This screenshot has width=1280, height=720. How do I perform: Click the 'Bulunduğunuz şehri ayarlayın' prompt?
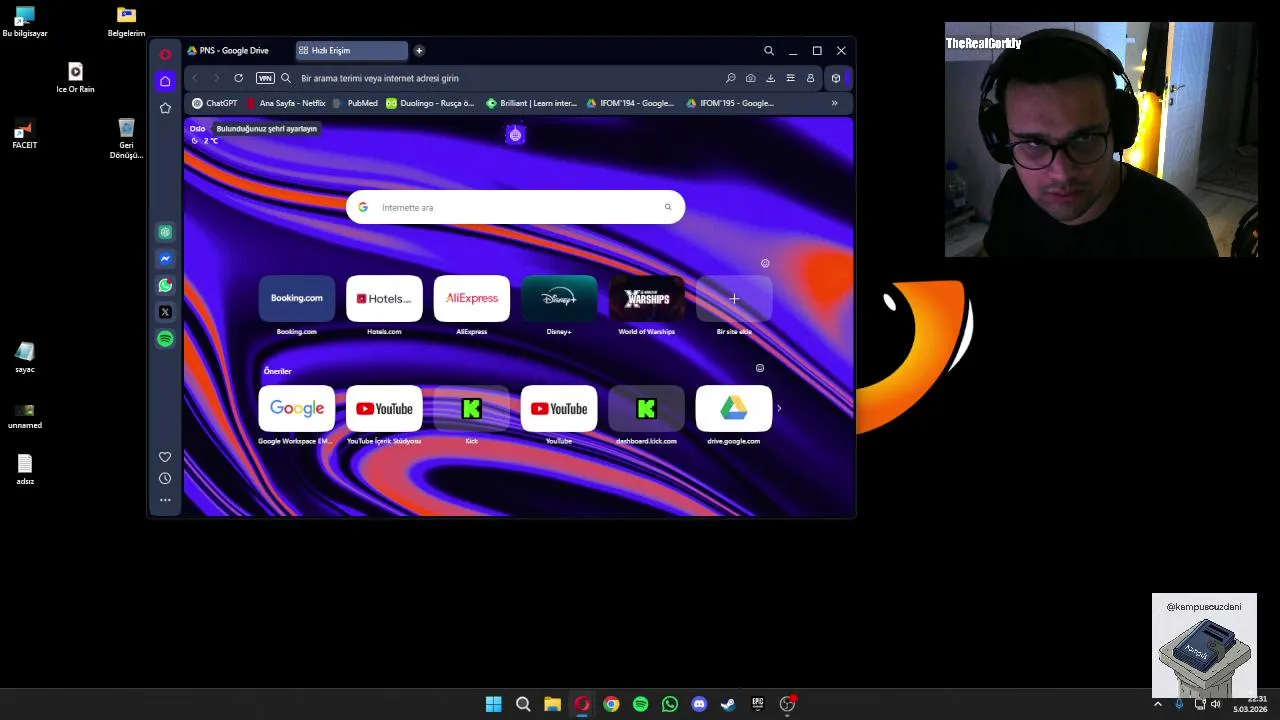pos(266,129)
